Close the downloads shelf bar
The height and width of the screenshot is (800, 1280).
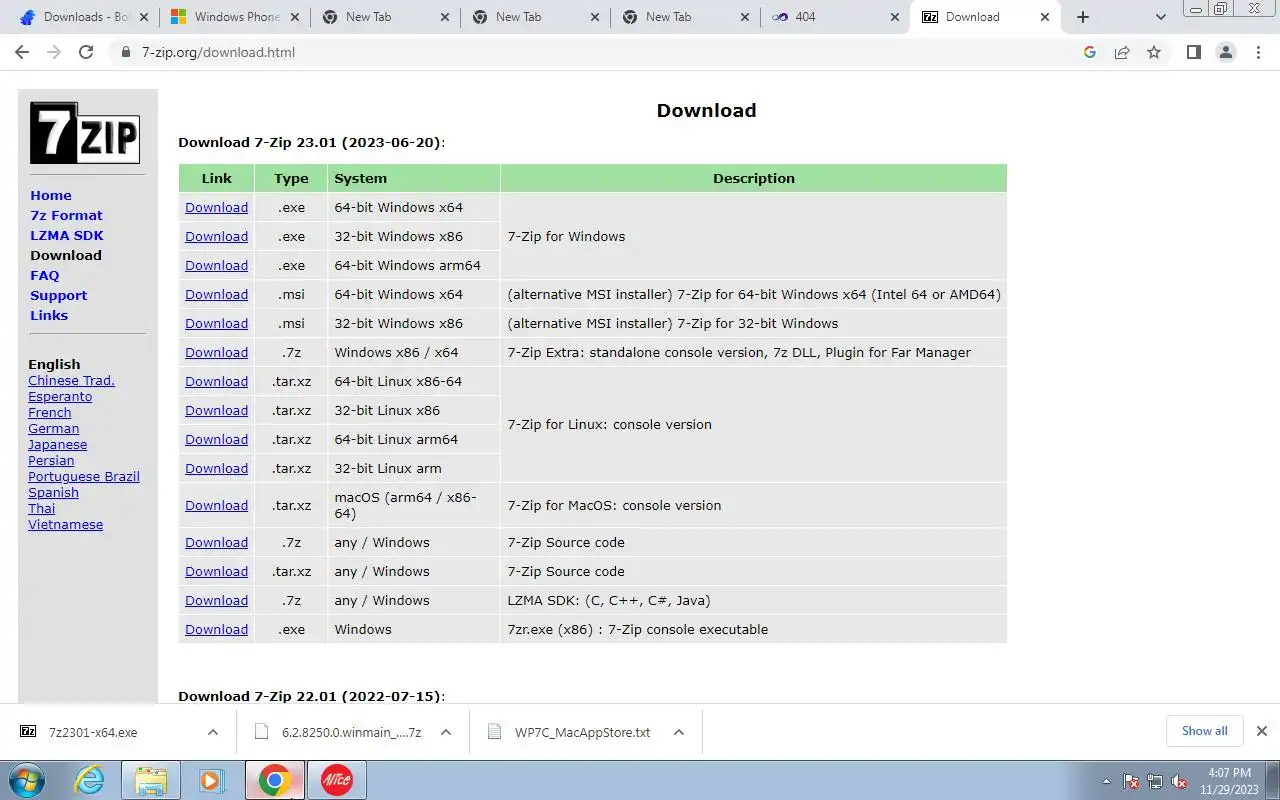(x=1262, y=731)
